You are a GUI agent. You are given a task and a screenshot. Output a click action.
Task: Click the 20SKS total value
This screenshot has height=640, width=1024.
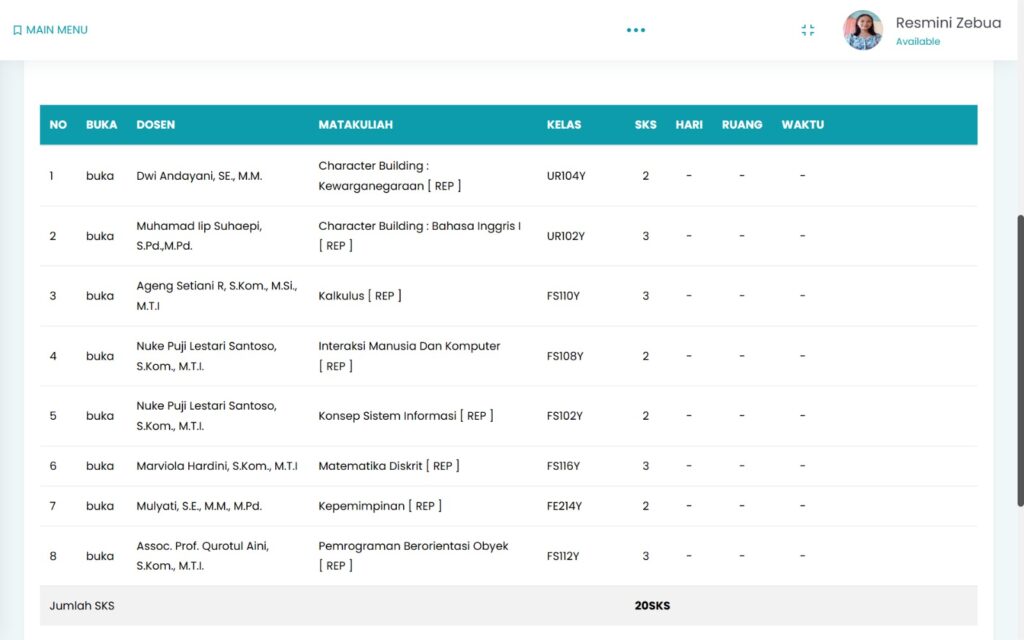[652, 605]
